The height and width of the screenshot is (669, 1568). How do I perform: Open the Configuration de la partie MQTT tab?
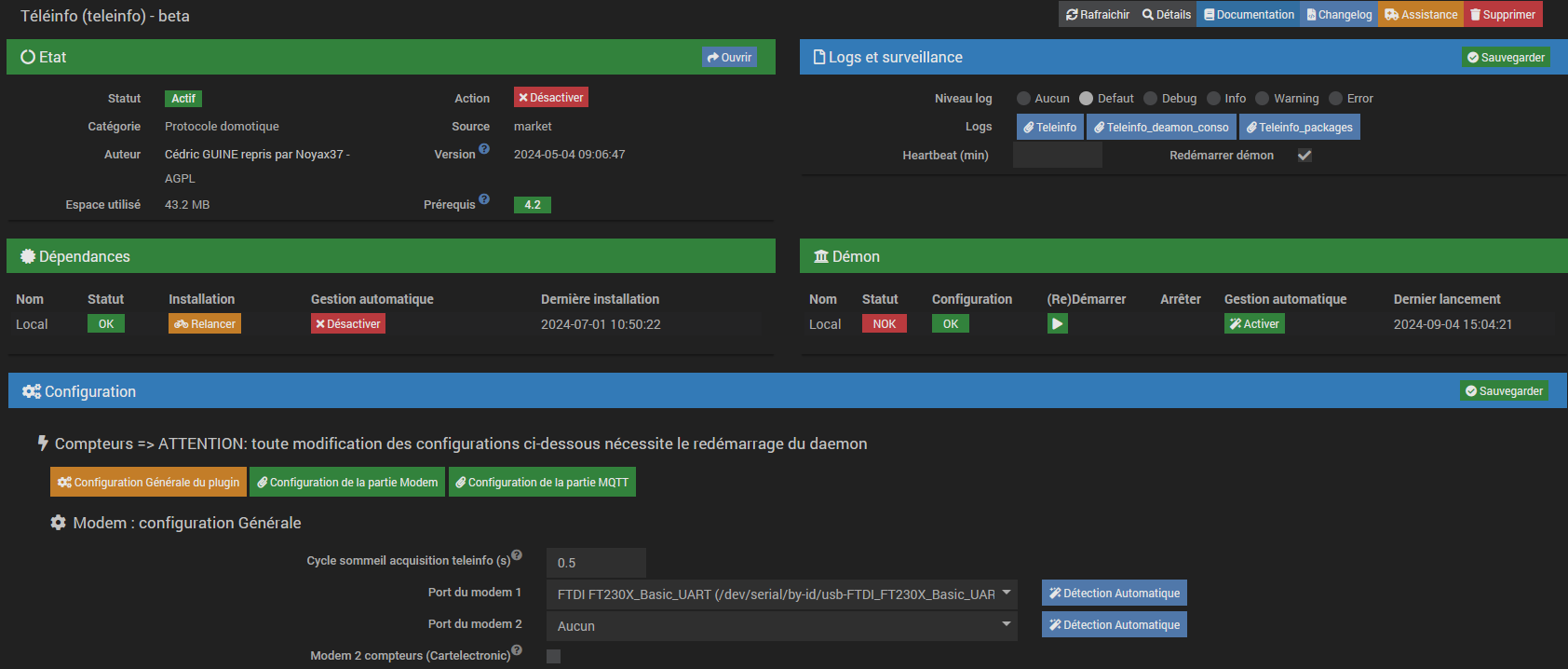[542, 482]
